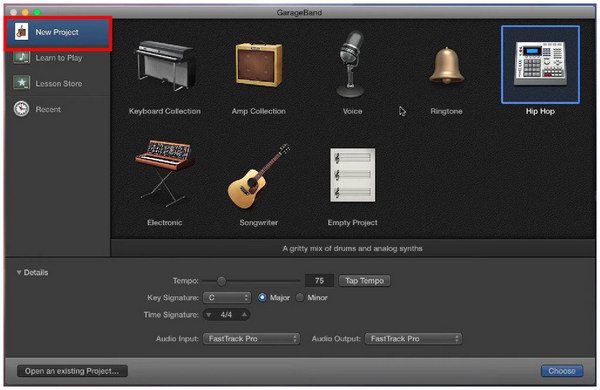Image resolution: width=600 pixels, height=390 pixels.
Task: Switch to Learn to Play section
Action: click(x=58, y=58)
